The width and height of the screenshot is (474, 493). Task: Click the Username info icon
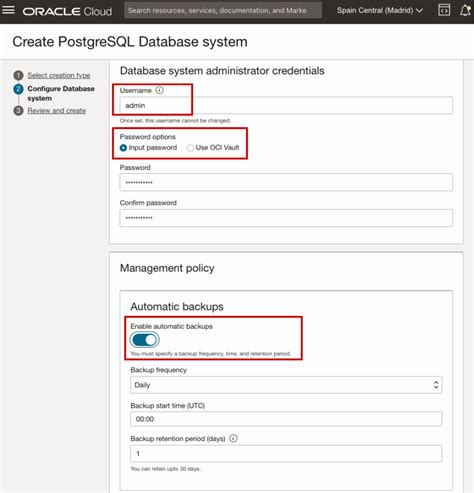[x=160, y=90]
